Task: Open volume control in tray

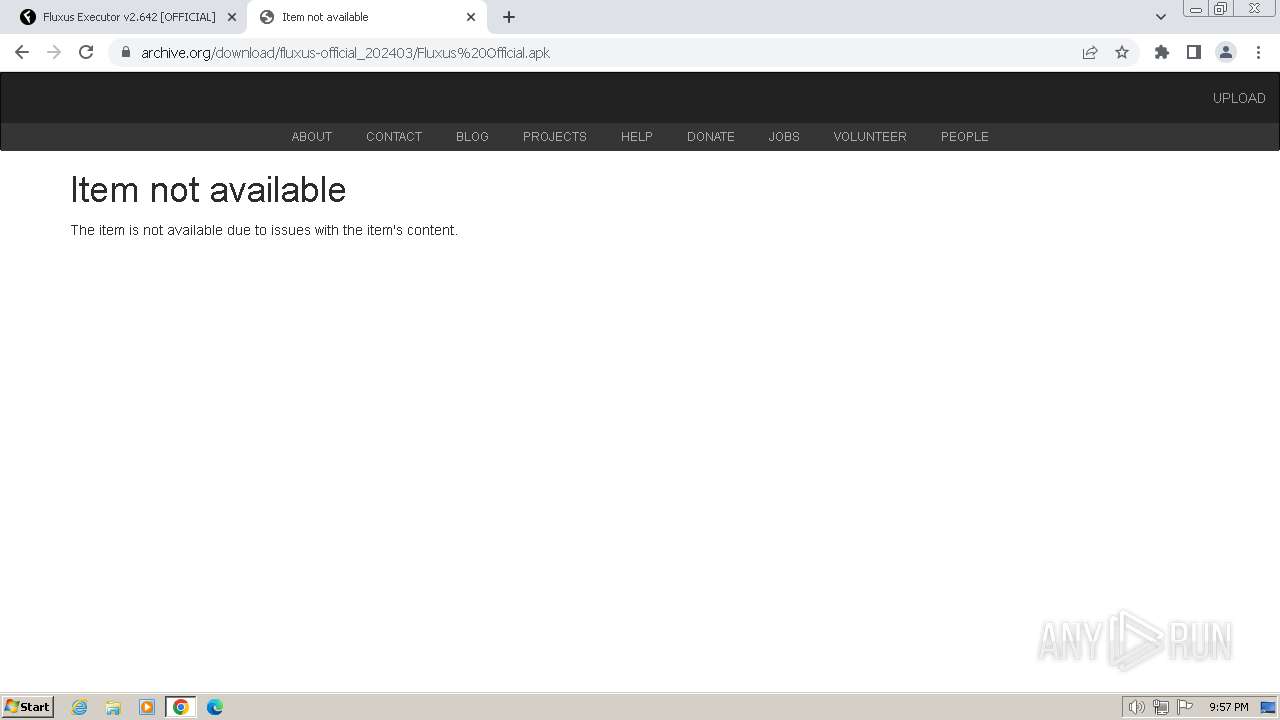Action: [1137, 707]
